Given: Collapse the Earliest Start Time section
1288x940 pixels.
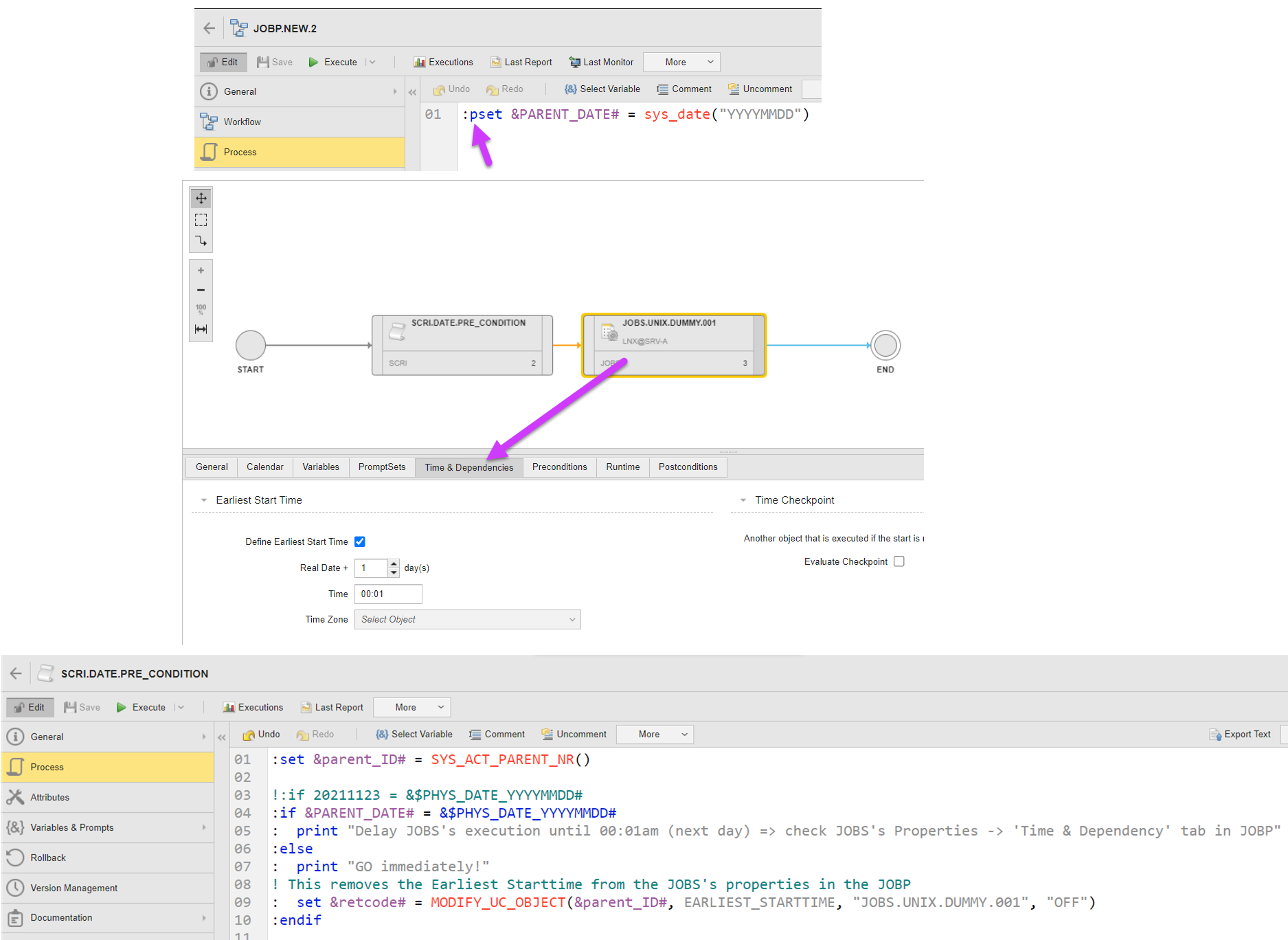Looking at the screenshot, I should (x=203, y=500).
